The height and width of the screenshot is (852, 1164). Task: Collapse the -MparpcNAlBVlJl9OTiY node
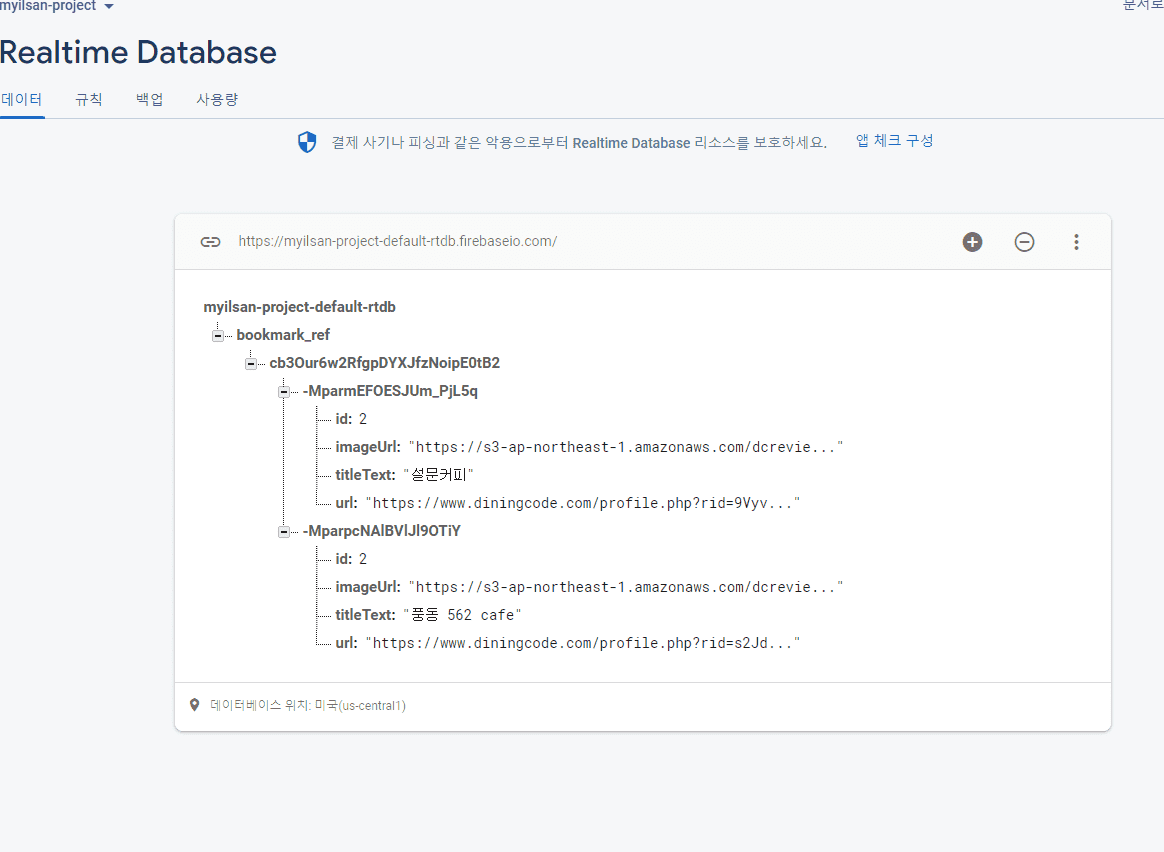284,531
